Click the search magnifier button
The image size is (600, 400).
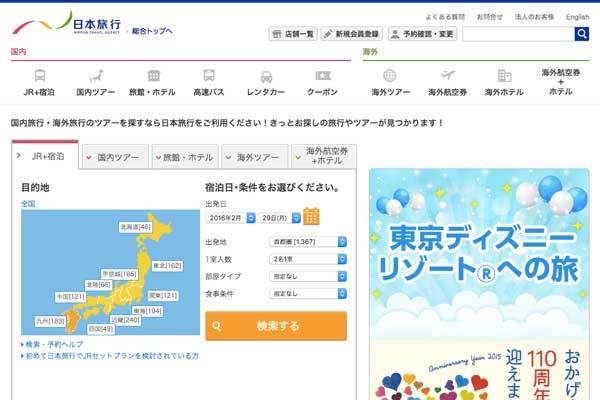pos(582,34)
